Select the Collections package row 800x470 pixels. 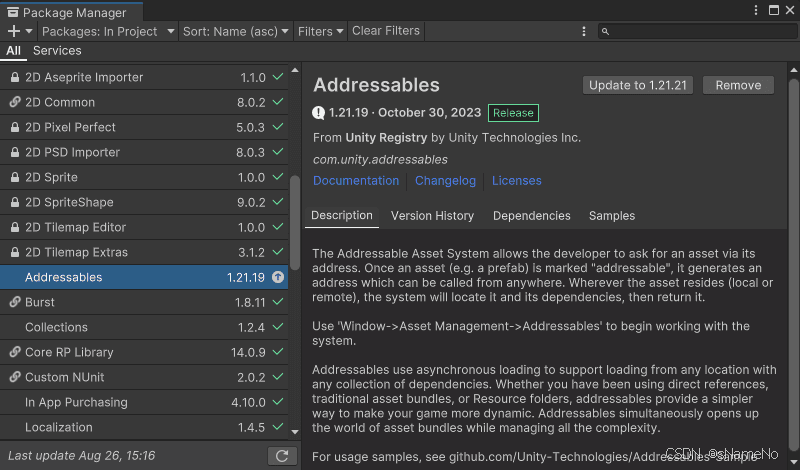(144, 327)
